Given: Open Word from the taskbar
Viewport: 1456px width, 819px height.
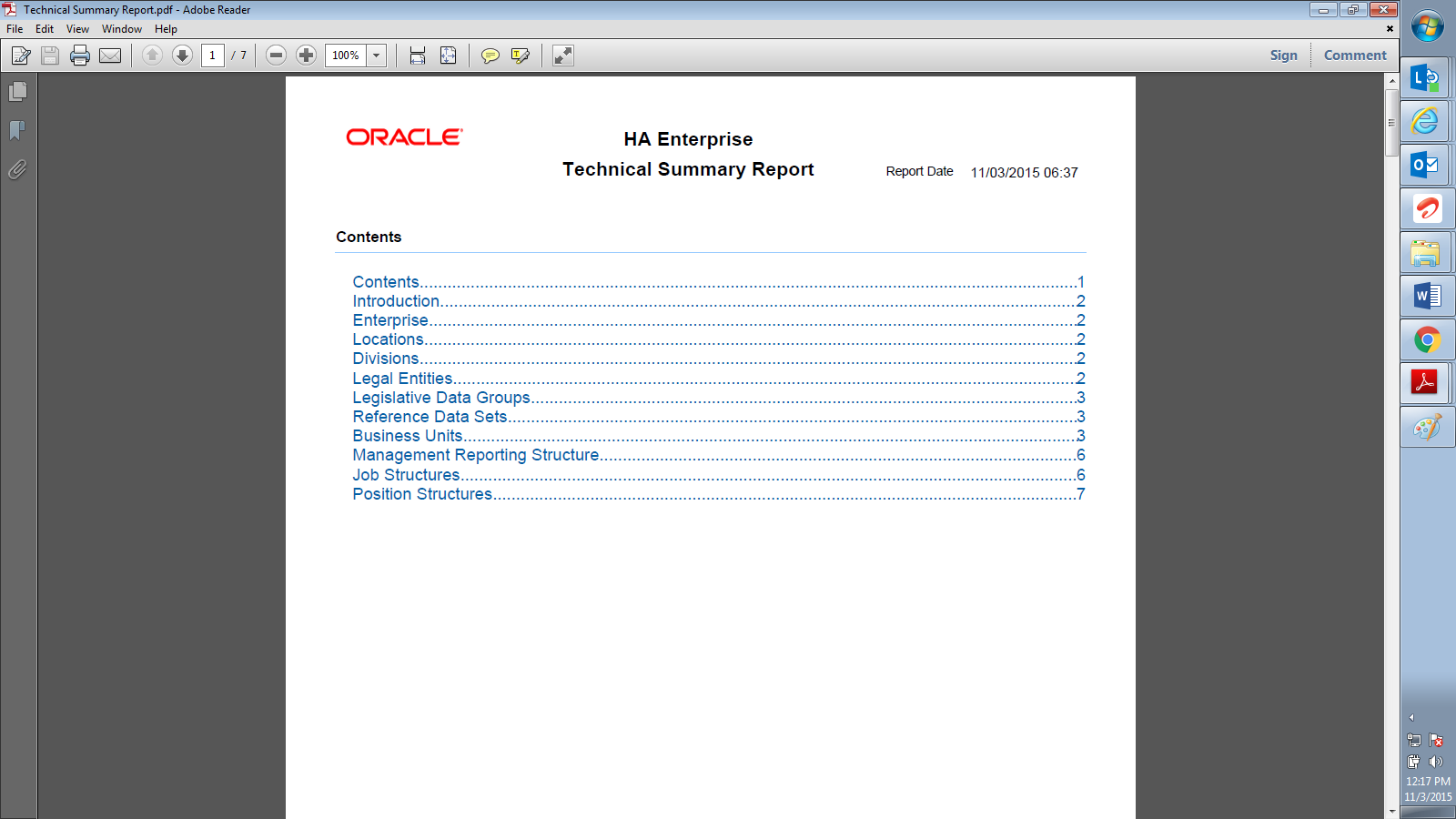Looking at the screenshot, I should click(1426, 297).
